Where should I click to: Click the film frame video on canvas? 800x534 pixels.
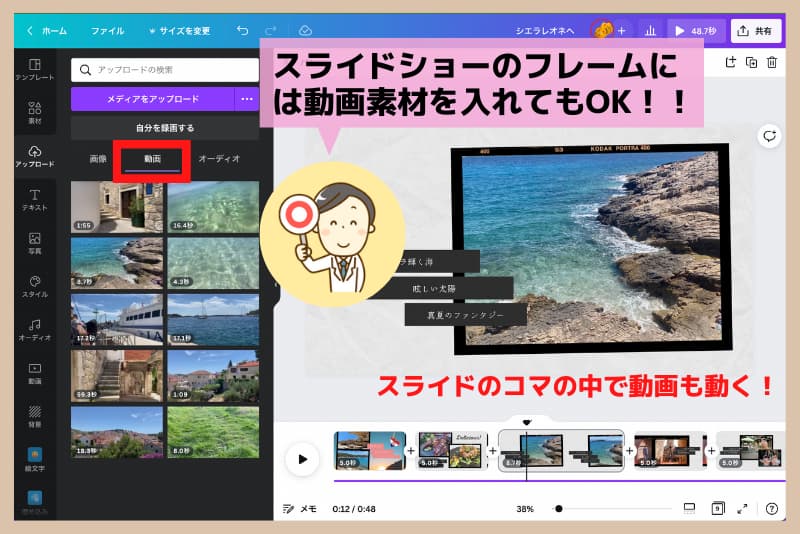pyautogui.click(x=592, y=247)
